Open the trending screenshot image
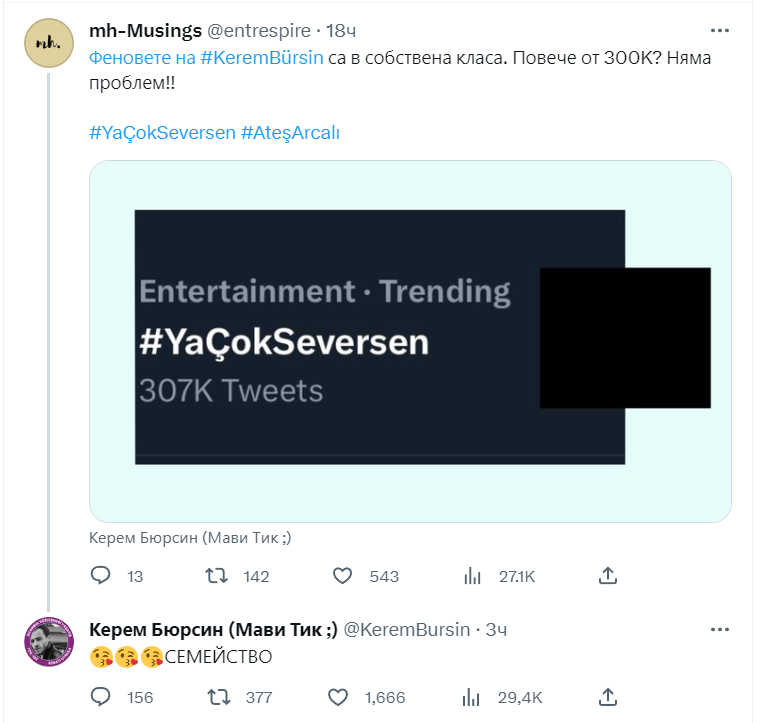The height and width of the screenshot is (723, 761). click(410, 341)
